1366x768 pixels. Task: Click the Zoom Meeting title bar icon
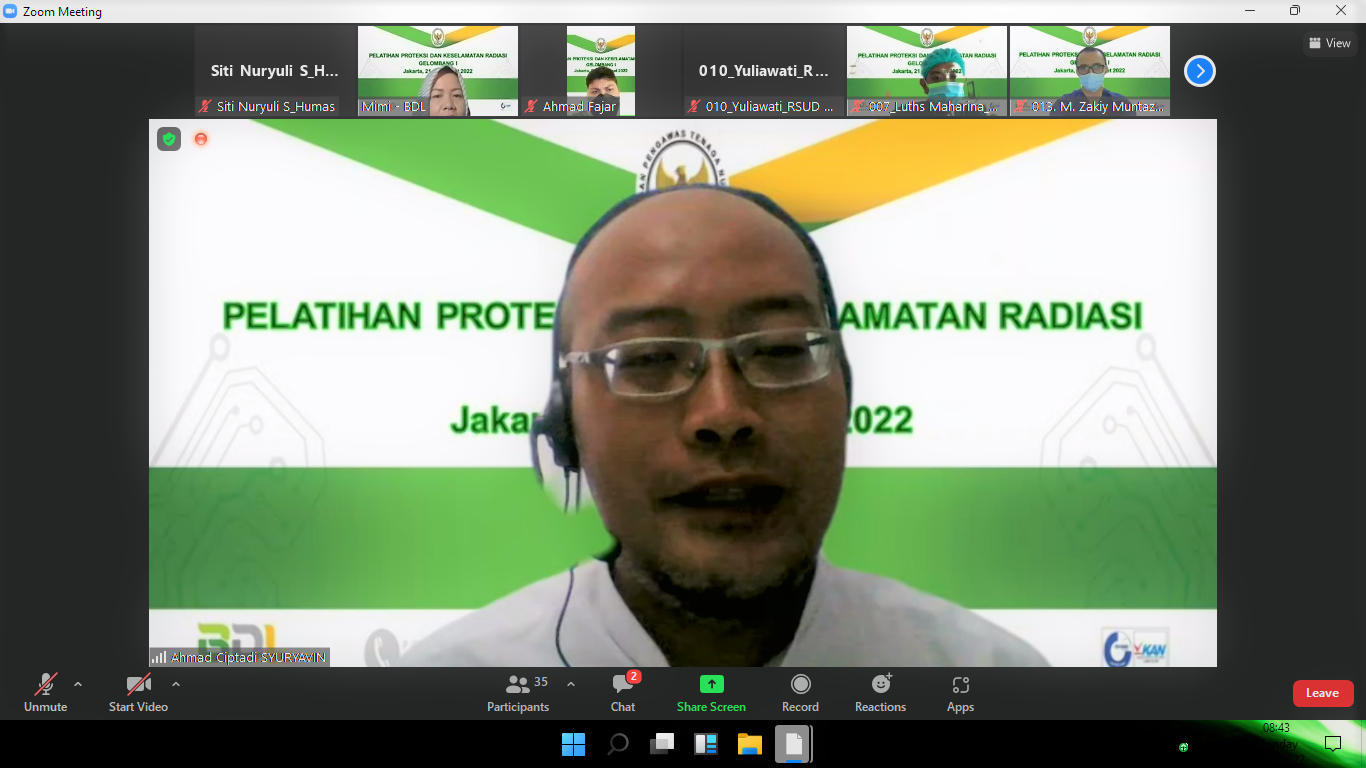point(11,11)
